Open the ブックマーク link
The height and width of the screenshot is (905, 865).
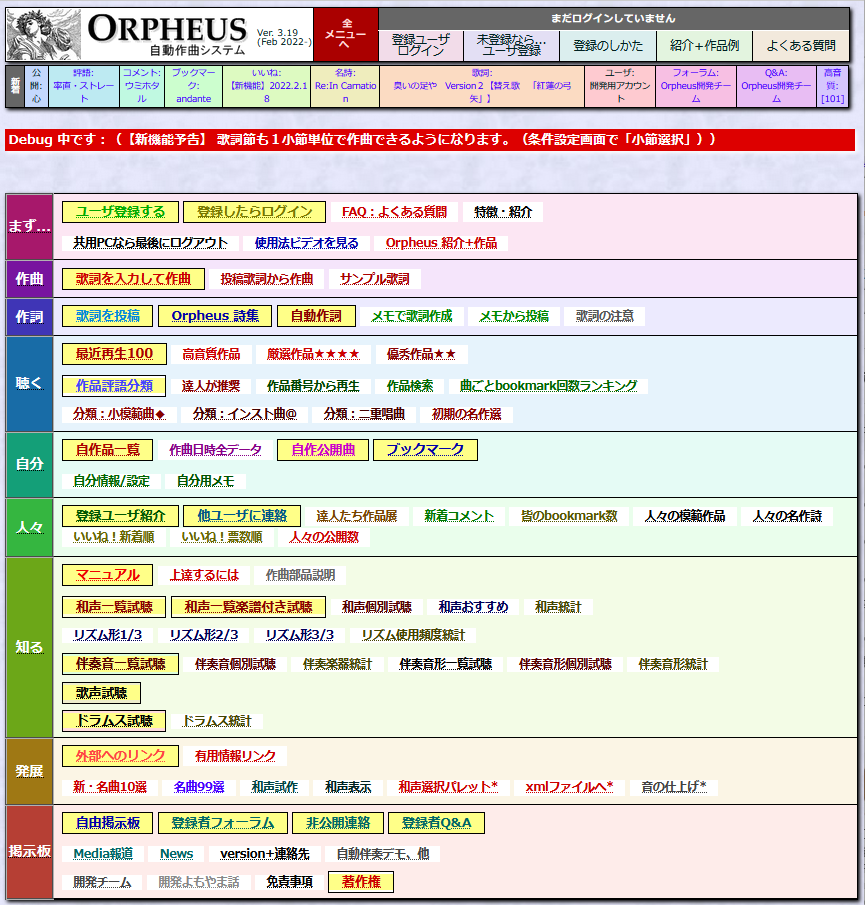[x=425, y=450]
